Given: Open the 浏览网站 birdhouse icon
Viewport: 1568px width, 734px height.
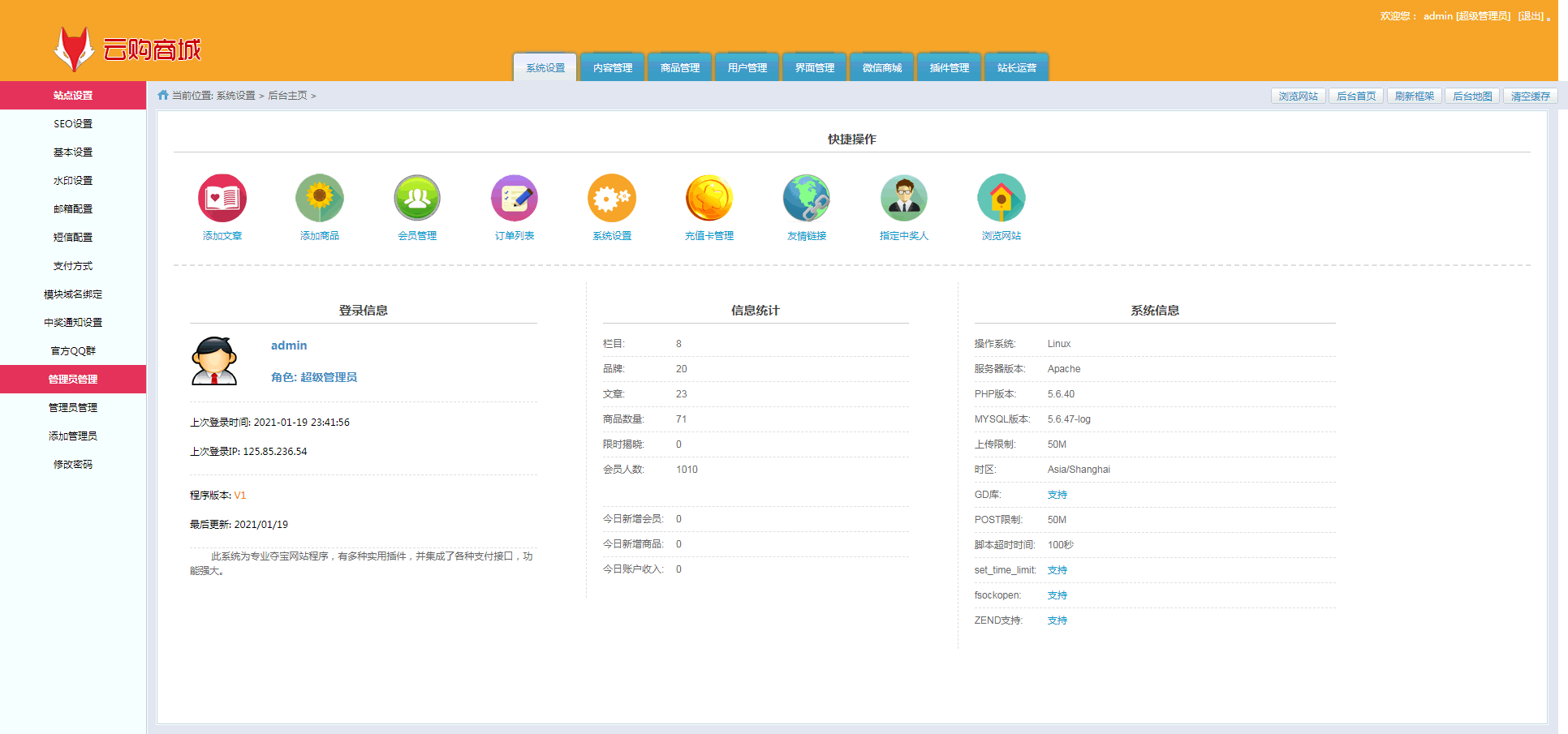Looking at the screenshot, I should 1001,198.
